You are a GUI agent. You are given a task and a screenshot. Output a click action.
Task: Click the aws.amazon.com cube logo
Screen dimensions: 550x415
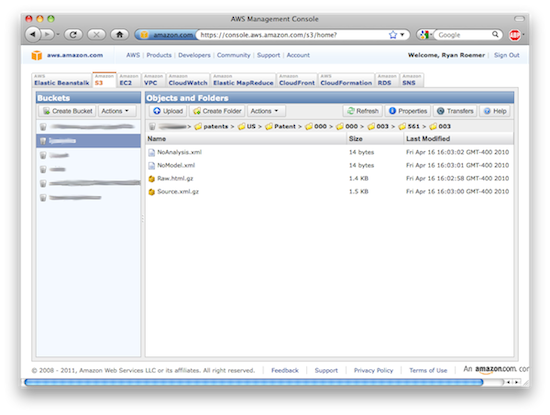(36, 55)
